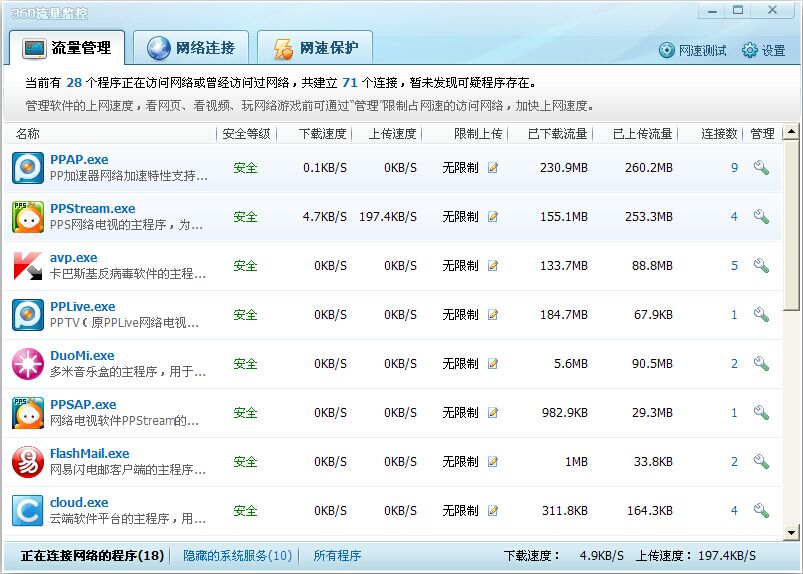Click 197.4KB/S upload speed of PPStream.exe
Image resolution: width=803 pixels, height=574 pixels.
coord(388,217)
